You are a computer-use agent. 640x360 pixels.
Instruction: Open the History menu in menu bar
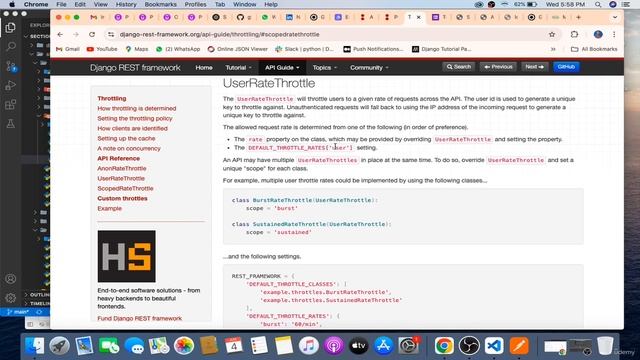click(x=126, y=4)
